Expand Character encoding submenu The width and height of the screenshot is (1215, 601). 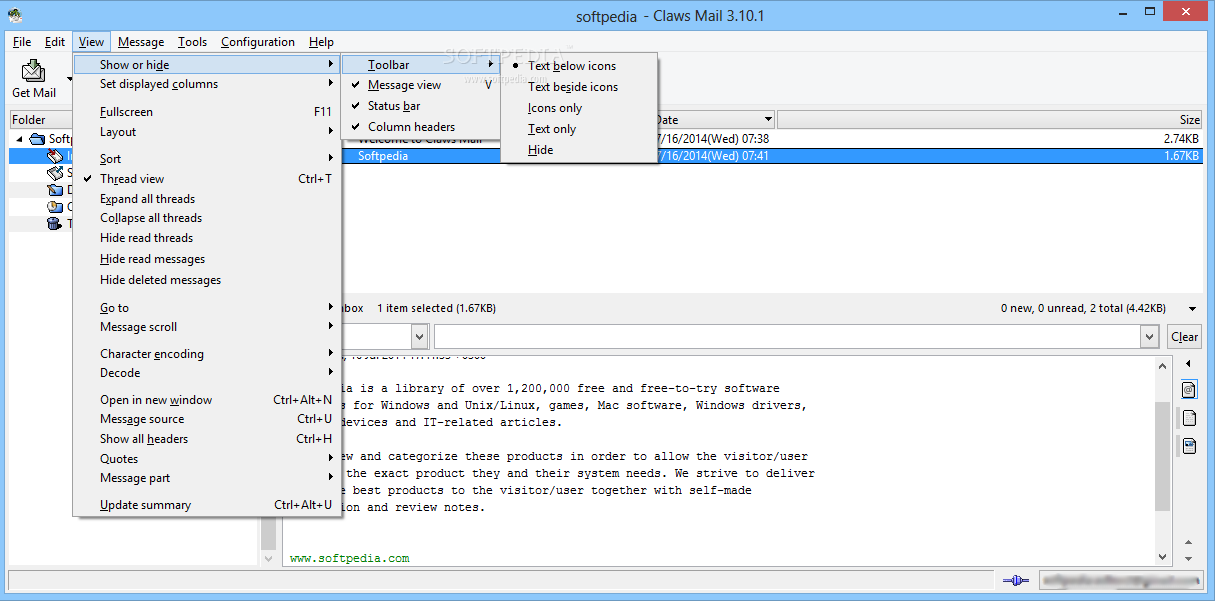coord(208,354)
